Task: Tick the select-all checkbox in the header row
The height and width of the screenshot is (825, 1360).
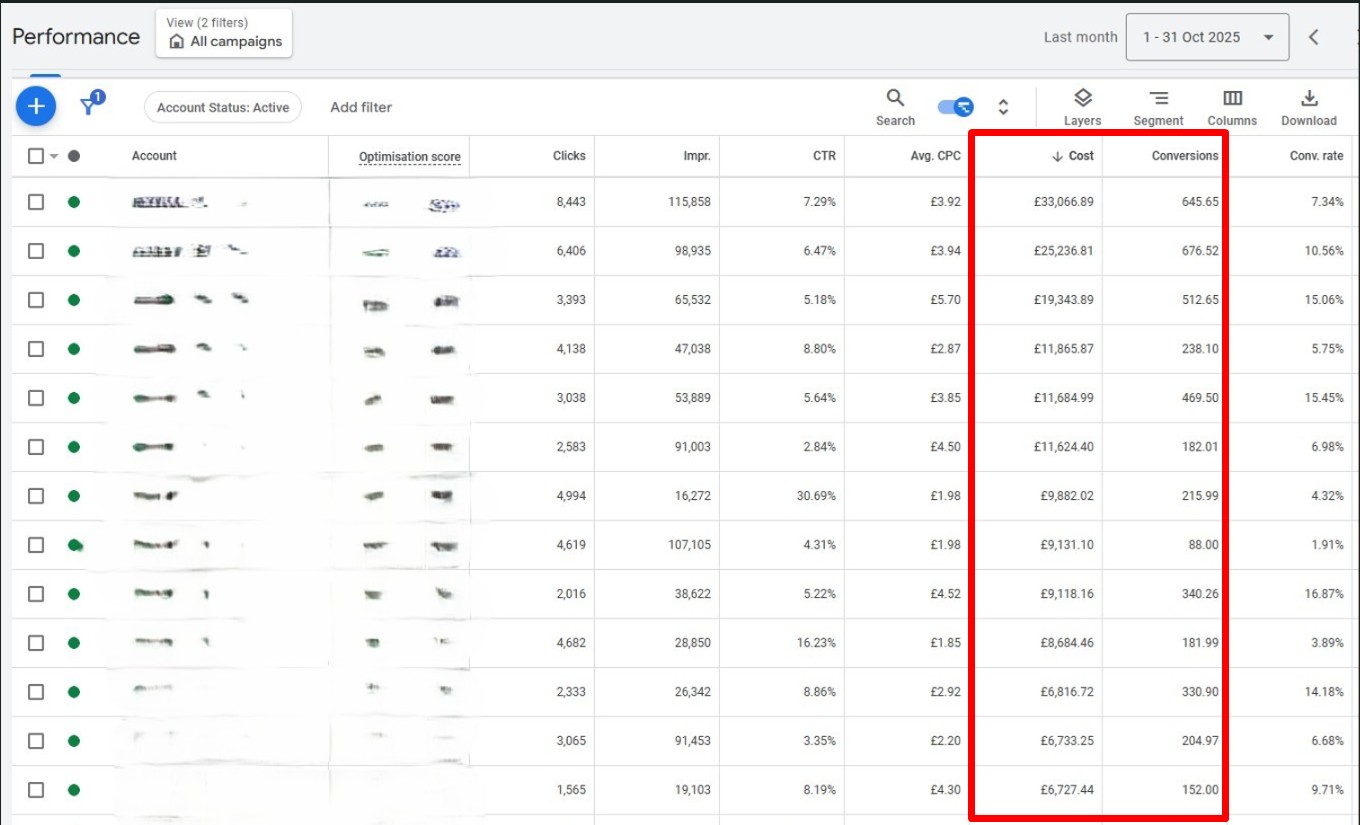Action: coord(36,156)
